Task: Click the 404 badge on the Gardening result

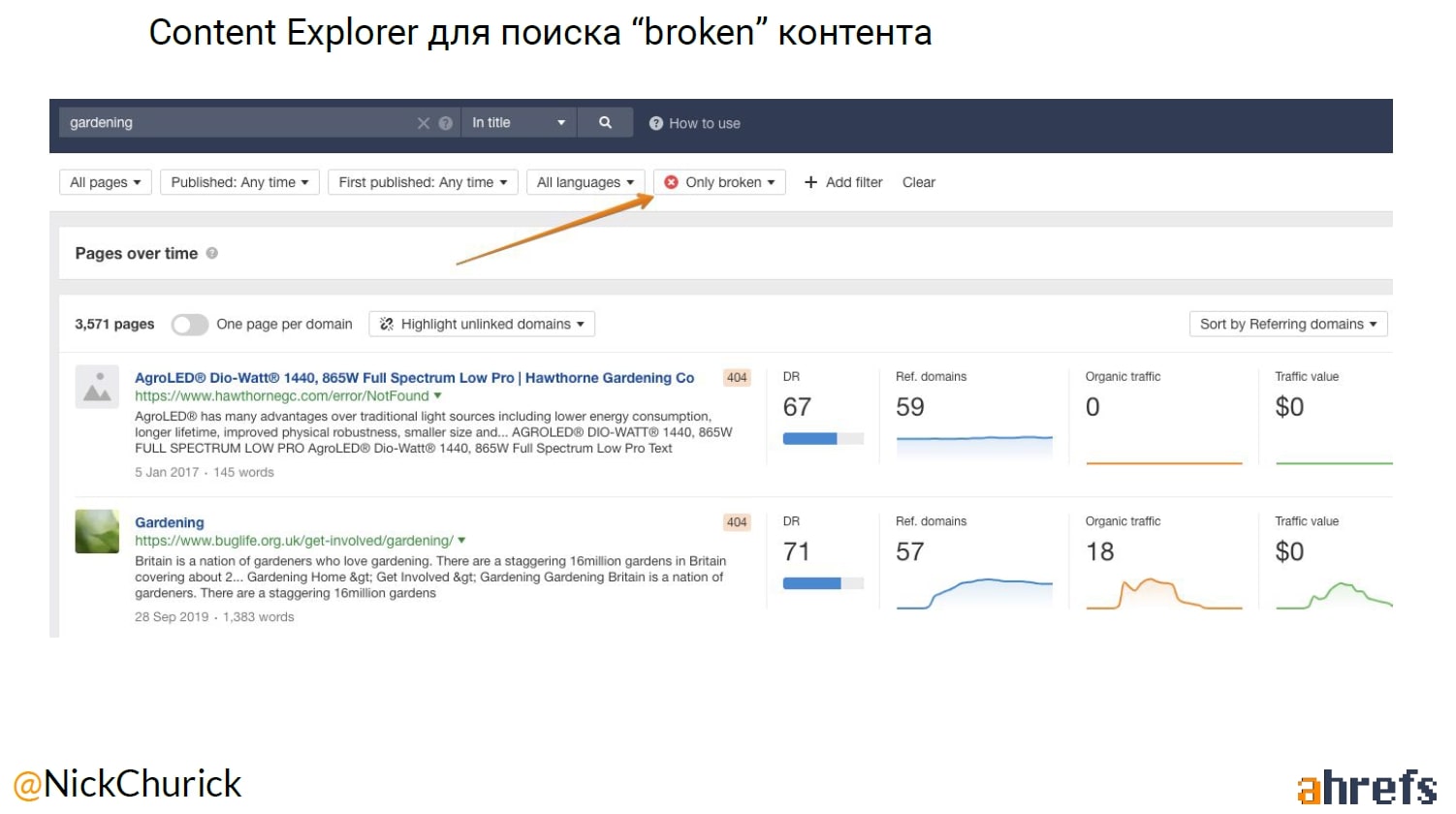Action: [x=737, y=522]
